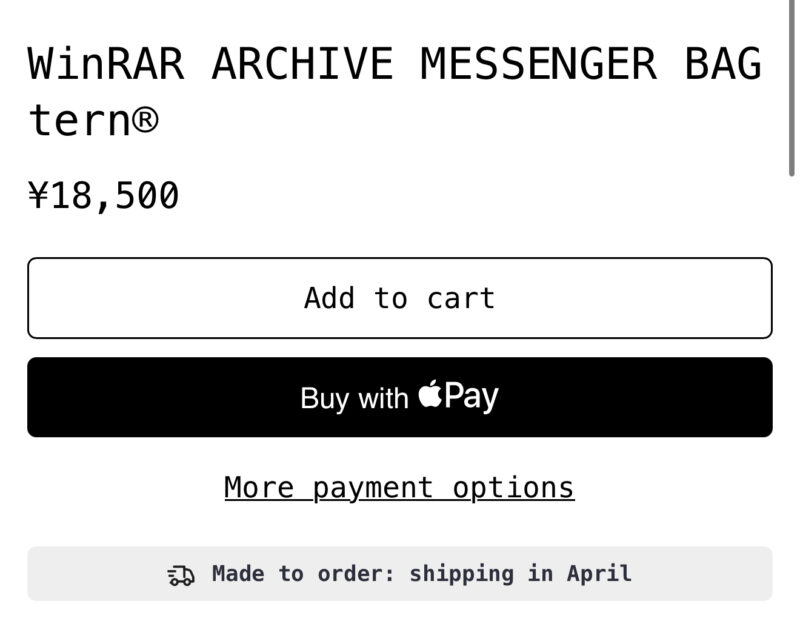Select the WinRAR ARCHIVE MESSENGER BAG title
Viewport: 800px width, 635px height.
tap(394, 64)
